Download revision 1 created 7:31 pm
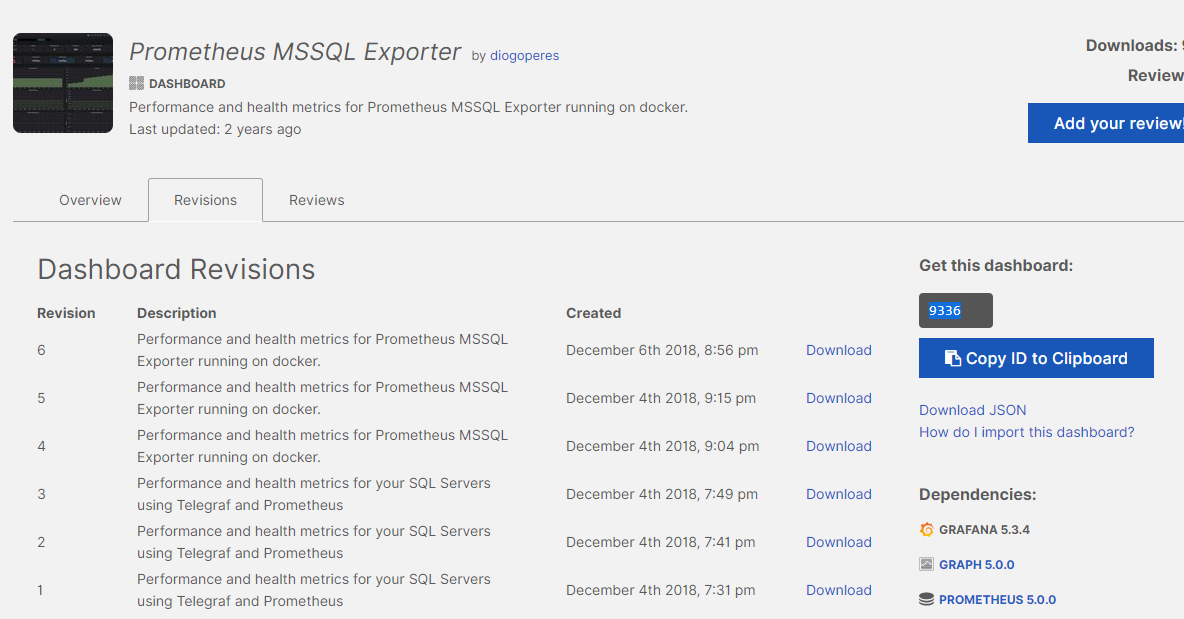This screenshot has width=1184, height=619. [x=838, y=590]
